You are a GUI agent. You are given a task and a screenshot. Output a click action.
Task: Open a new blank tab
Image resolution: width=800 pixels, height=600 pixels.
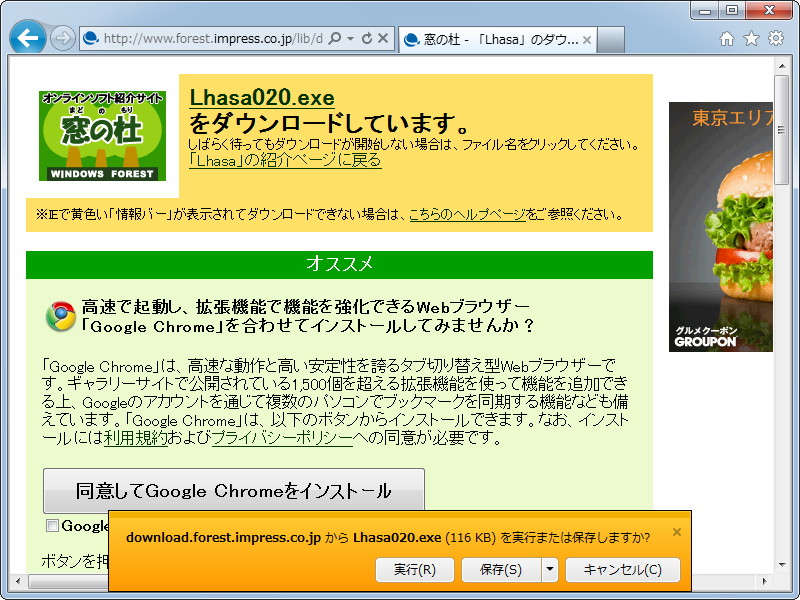[611, 40]
